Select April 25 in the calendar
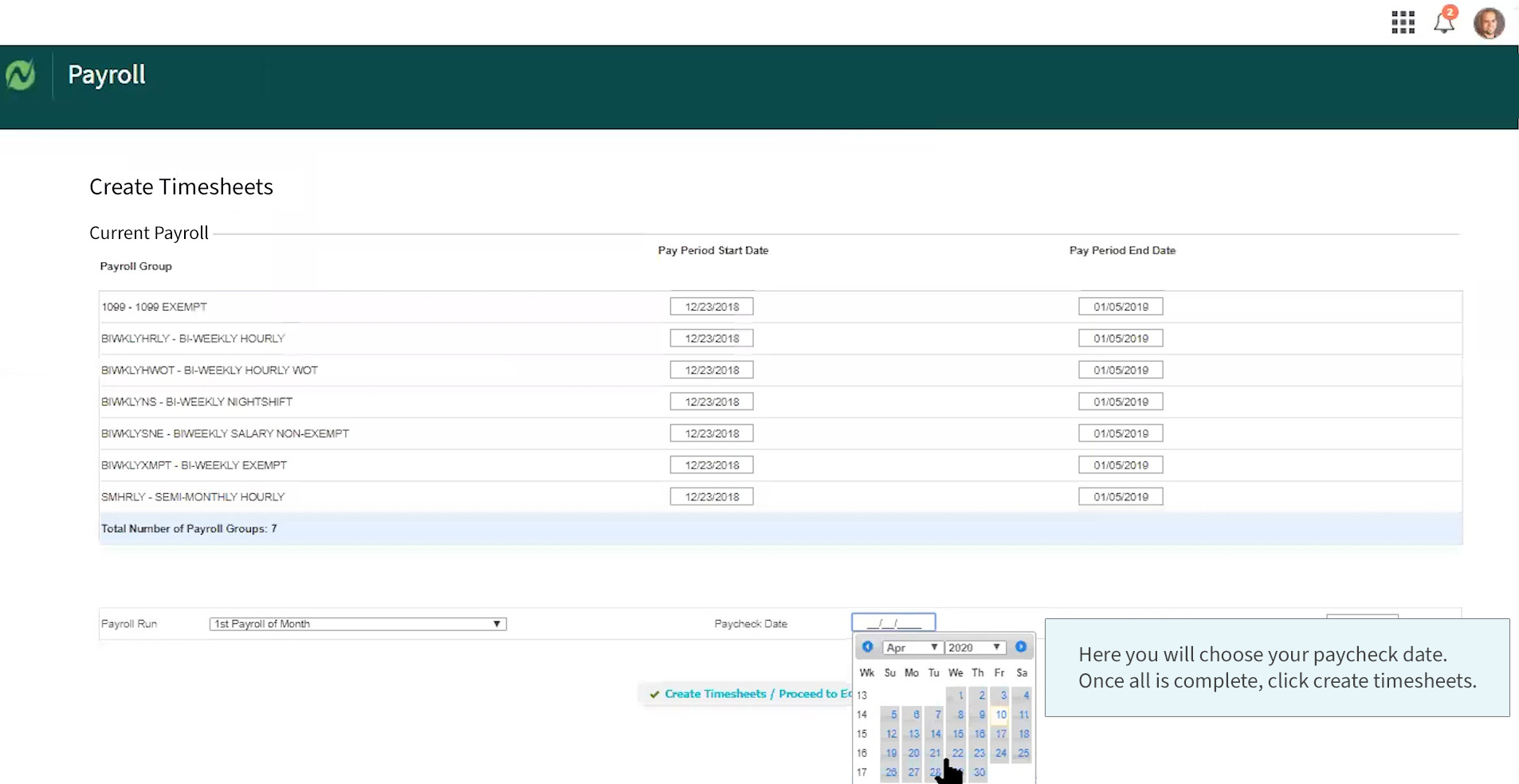Screen dimensions: 1519x784 (x=1022, y=753)
